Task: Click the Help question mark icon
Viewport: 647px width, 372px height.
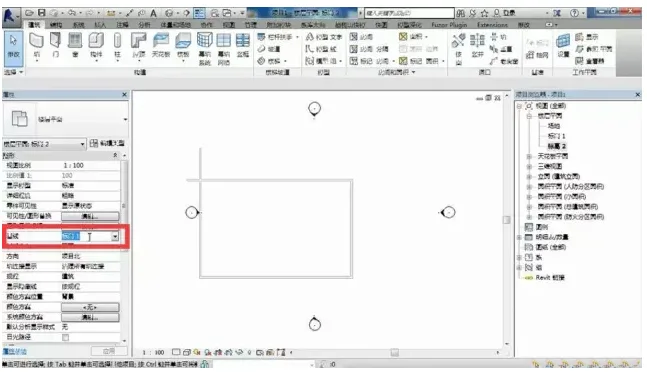Action: 574,13
